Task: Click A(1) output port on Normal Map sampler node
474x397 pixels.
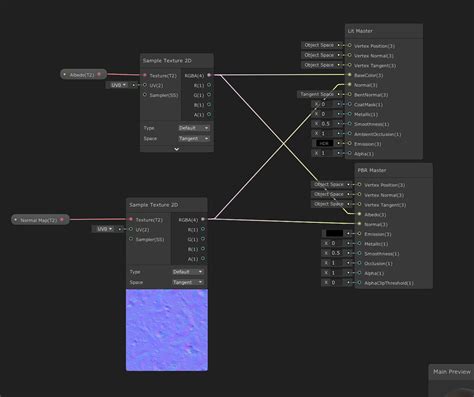Action: point(203,259)
